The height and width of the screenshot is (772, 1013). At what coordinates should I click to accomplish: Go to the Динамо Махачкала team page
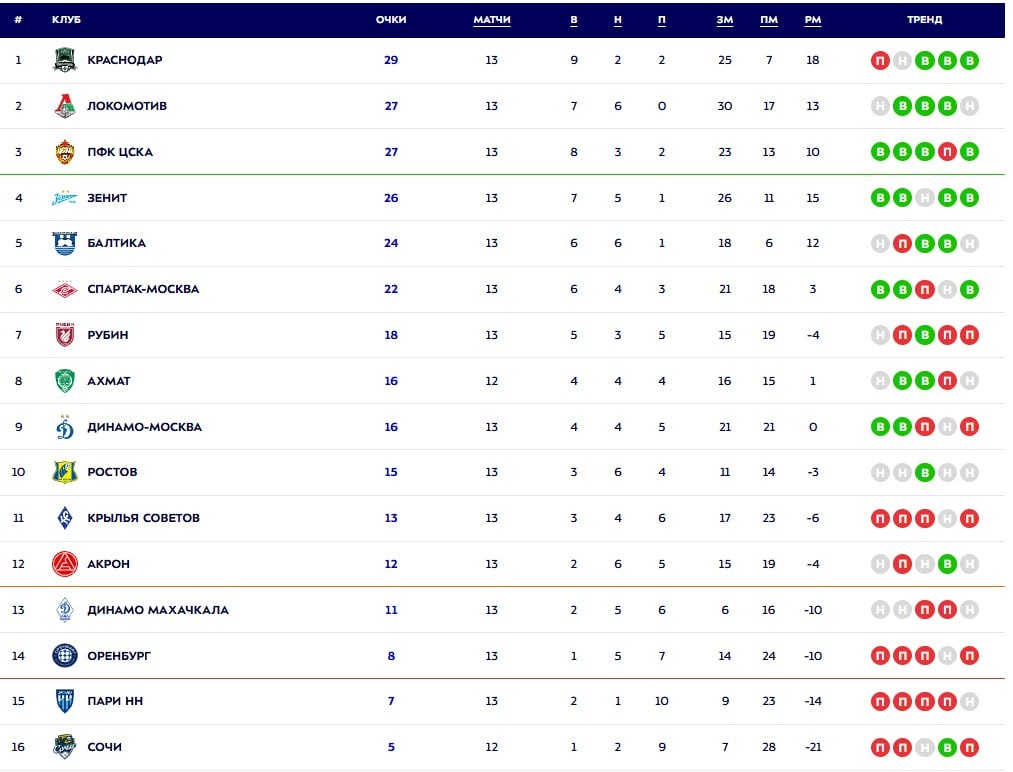pos(157,610)
